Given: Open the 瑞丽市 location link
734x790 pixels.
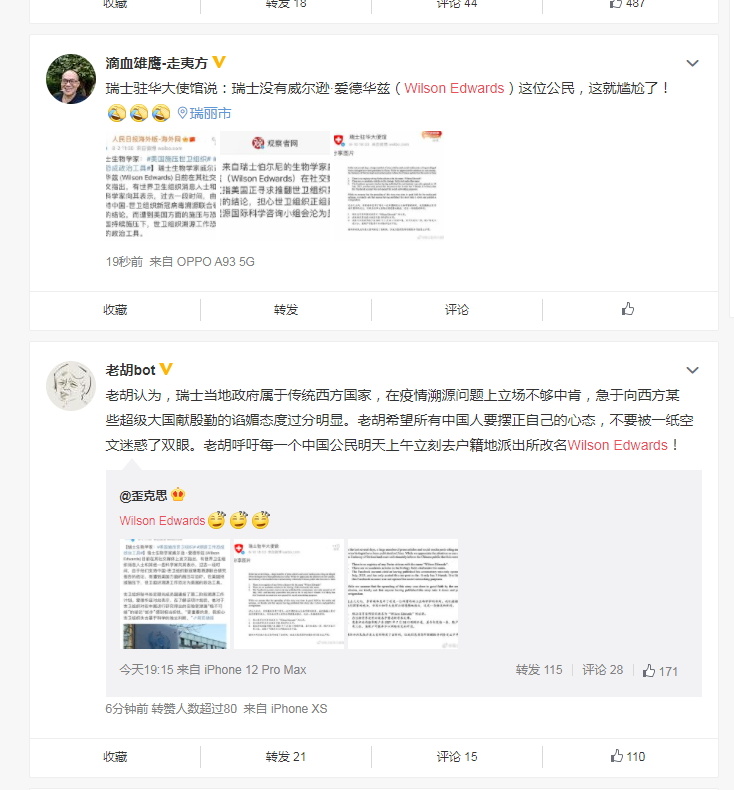Looking at the screenshot, I should point(210,113).
